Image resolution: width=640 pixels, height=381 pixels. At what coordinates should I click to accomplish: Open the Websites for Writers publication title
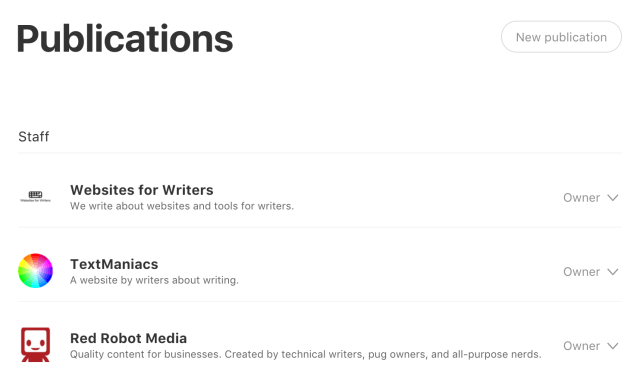(x=142, y=190)
